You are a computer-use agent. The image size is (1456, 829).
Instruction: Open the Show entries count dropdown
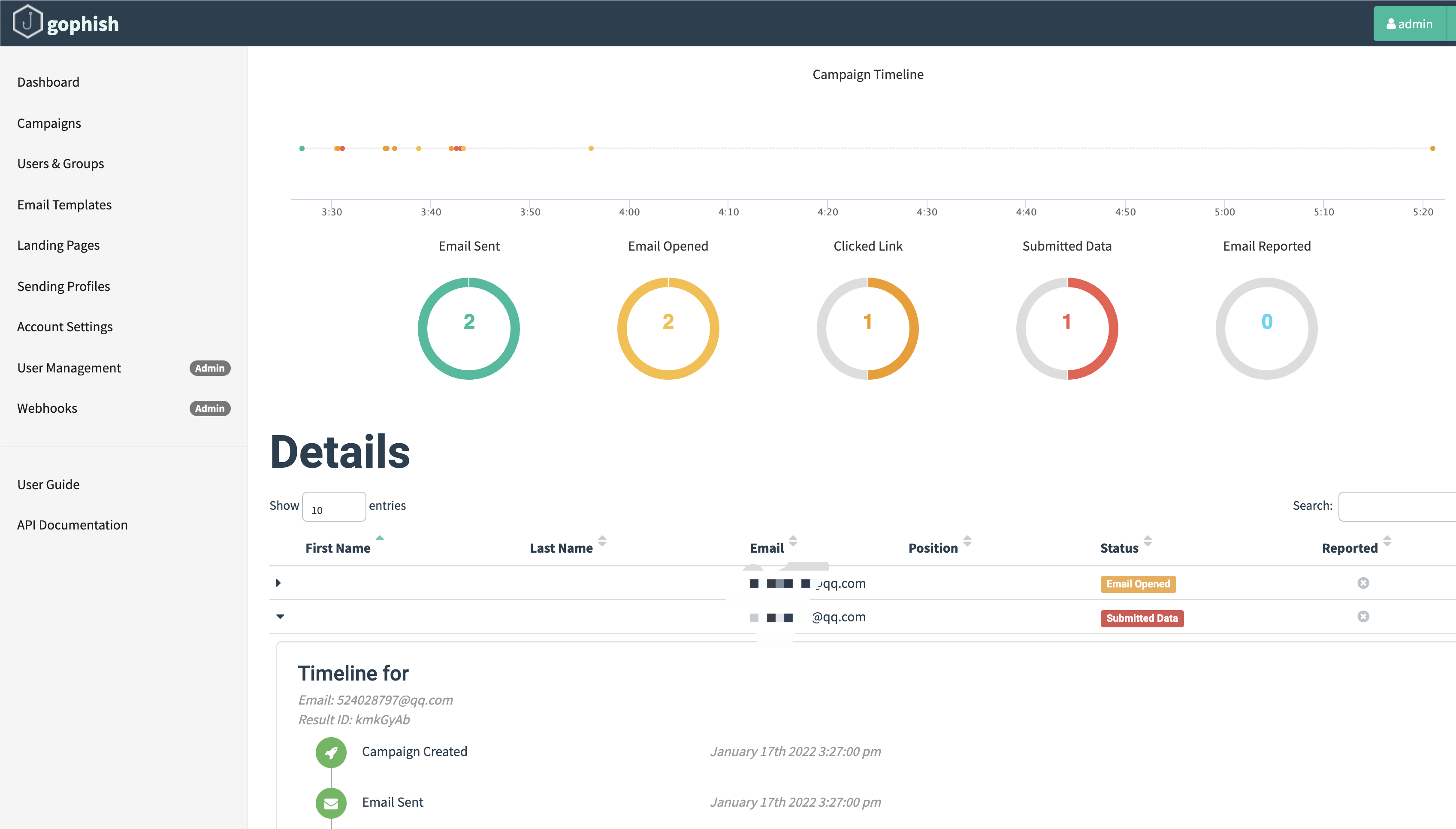(334, 507)
